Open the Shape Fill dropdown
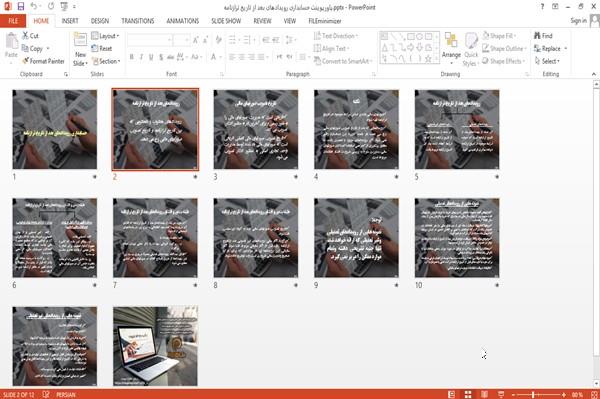The image size is (600, 399). coord(499,36)
